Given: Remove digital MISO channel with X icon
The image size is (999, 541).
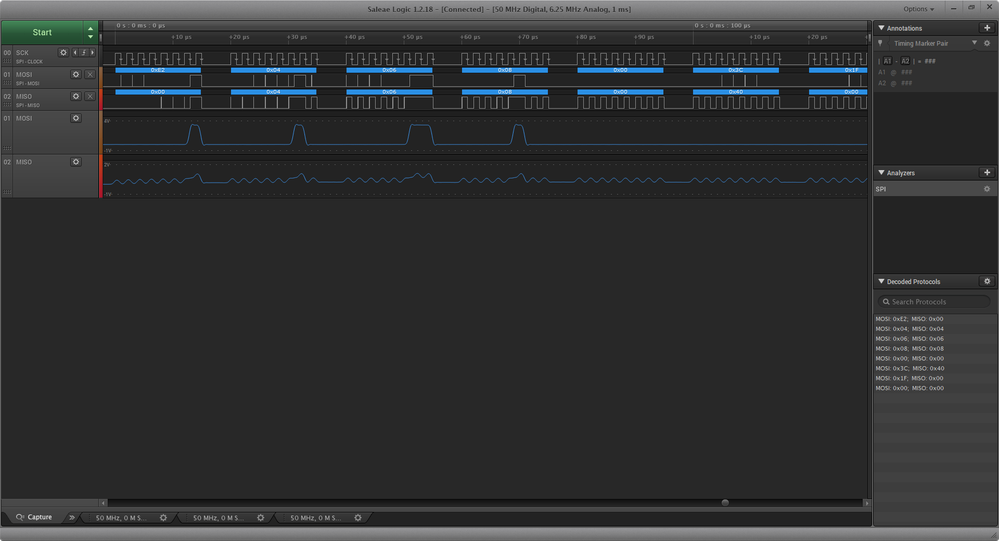Looking at the screenshot, I should [90, 96].
